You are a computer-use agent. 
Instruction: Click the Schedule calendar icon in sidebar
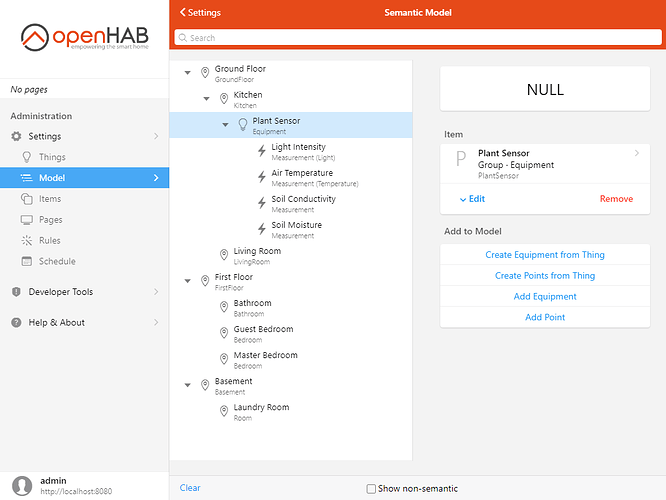coord(27,261)
